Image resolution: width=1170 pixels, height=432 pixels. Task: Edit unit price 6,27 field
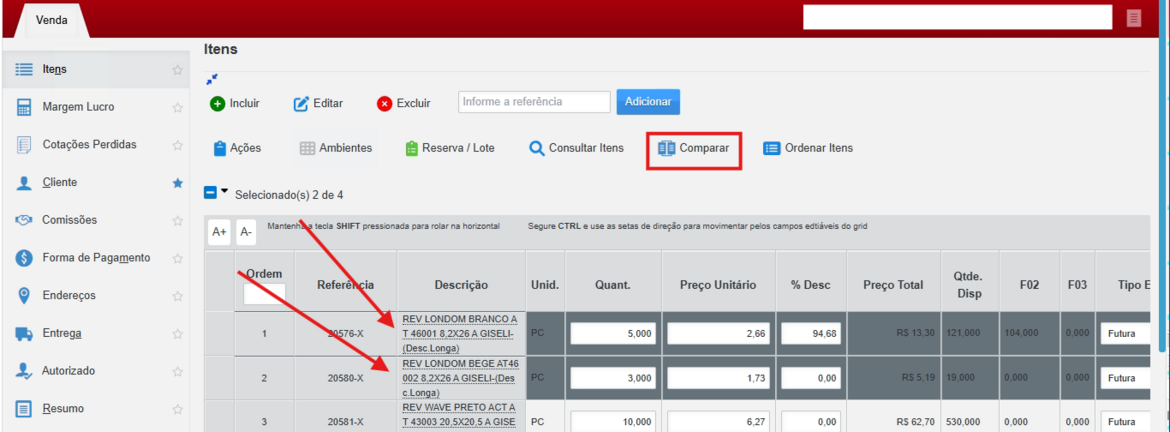[719, 422]
